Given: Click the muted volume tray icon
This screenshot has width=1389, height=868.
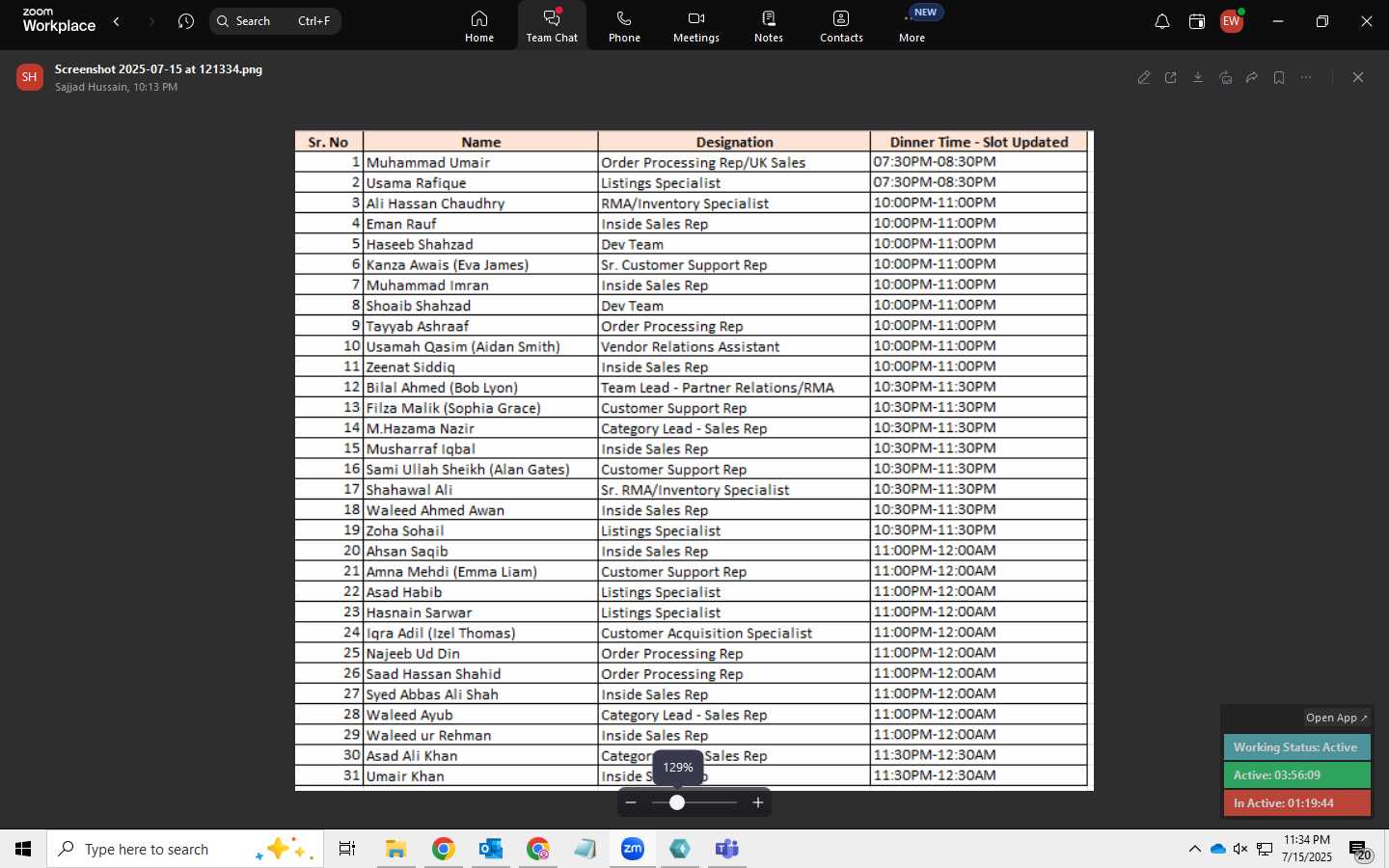Looking at the screenshot, I should point(1241,849).
